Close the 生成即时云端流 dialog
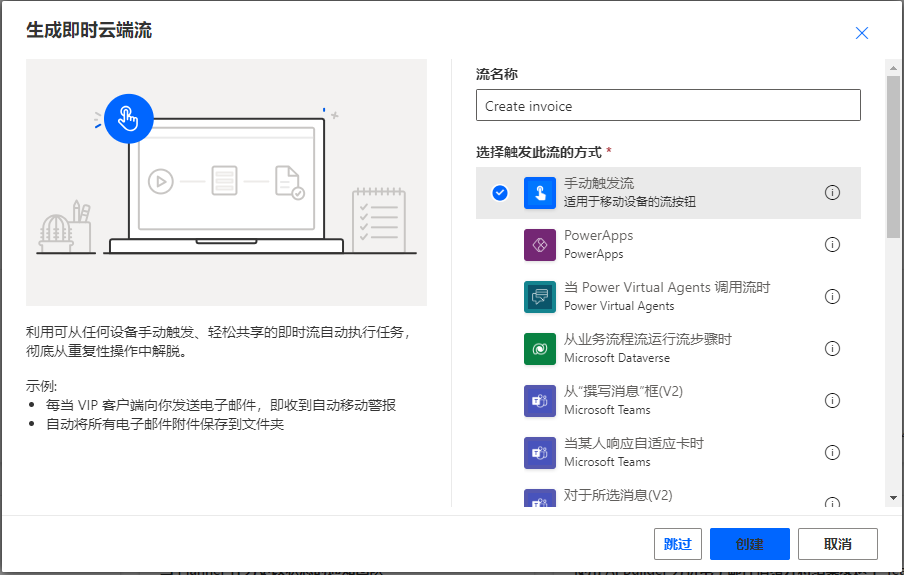The height and width of the screenshot is (575, 904). coord(861,33)
